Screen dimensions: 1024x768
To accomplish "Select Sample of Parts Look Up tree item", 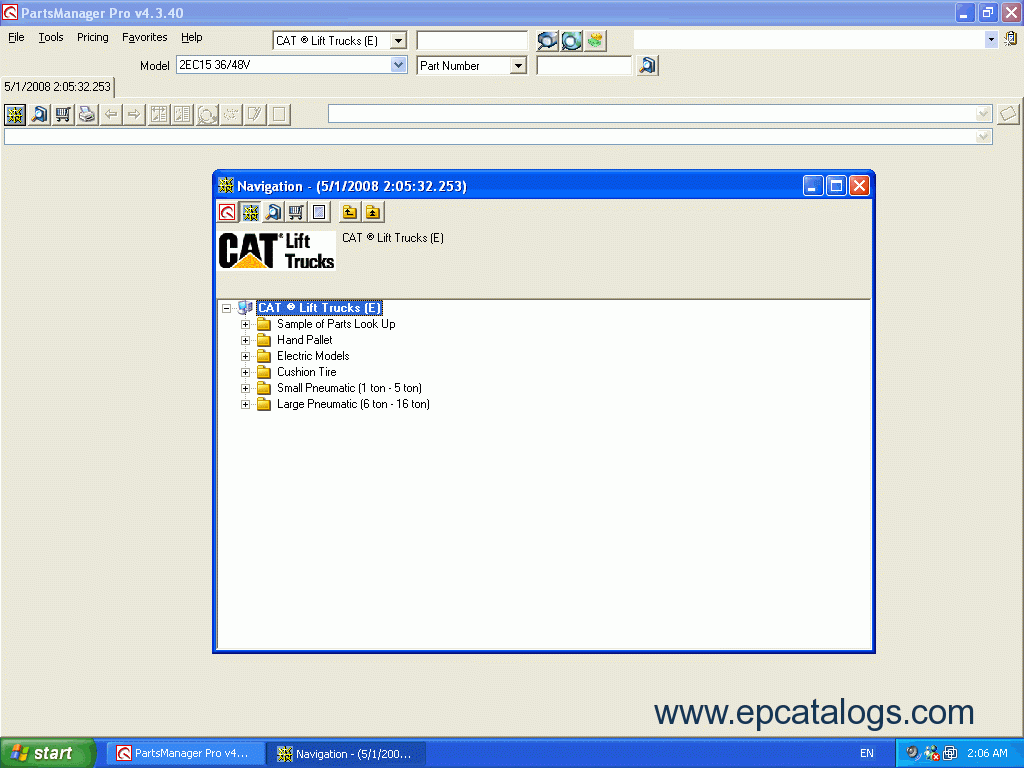I will [336, 324].
